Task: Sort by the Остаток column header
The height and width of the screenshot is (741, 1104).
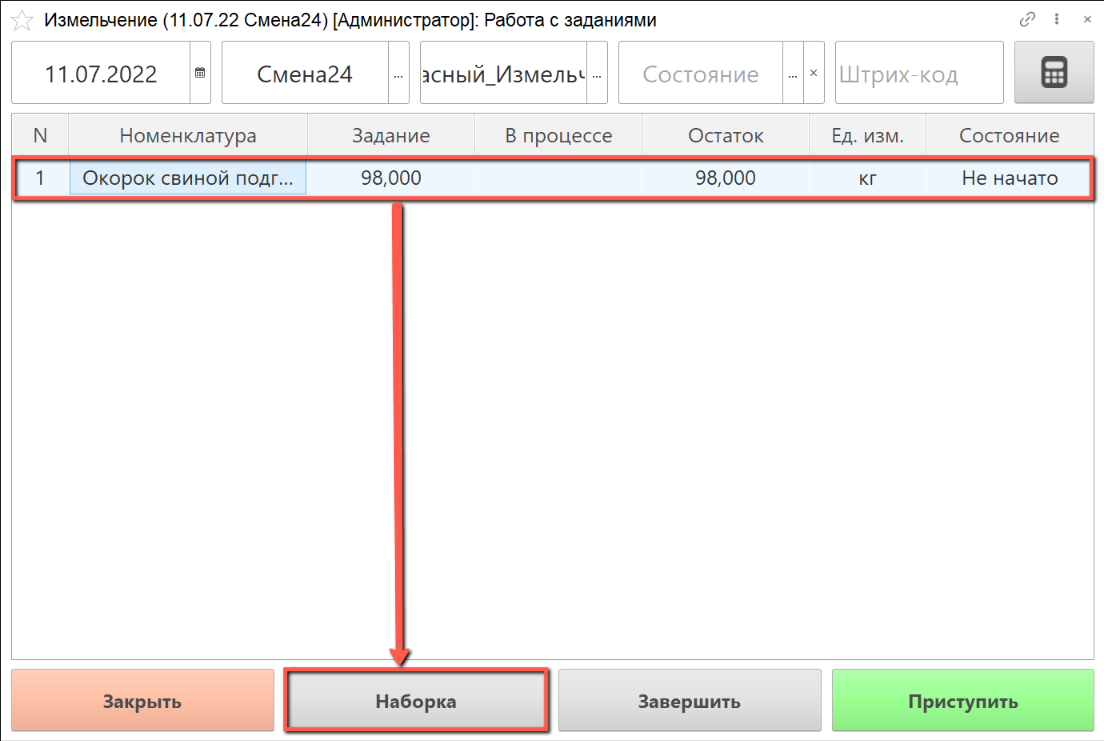Action: coord(725,135)
